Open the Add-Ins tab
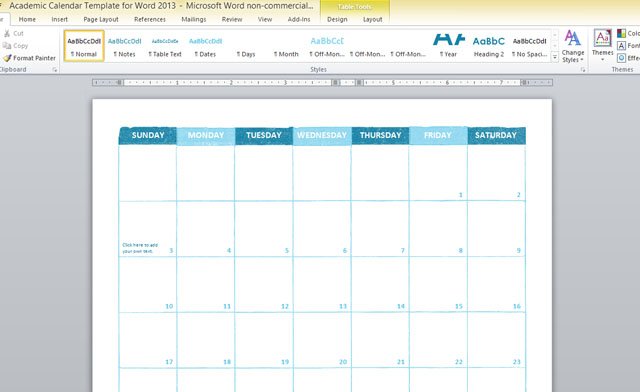 [x=299, y=19]
